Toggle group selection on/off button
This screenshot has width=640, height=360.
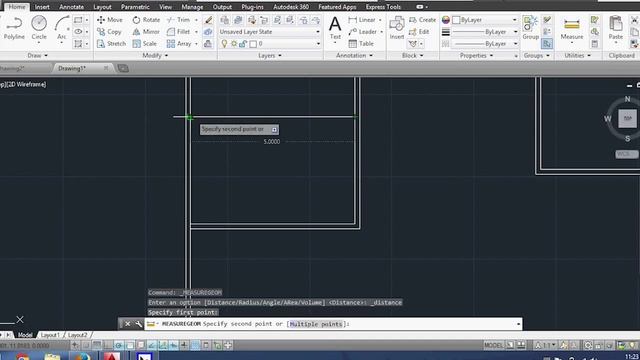(x=547, y=43)
